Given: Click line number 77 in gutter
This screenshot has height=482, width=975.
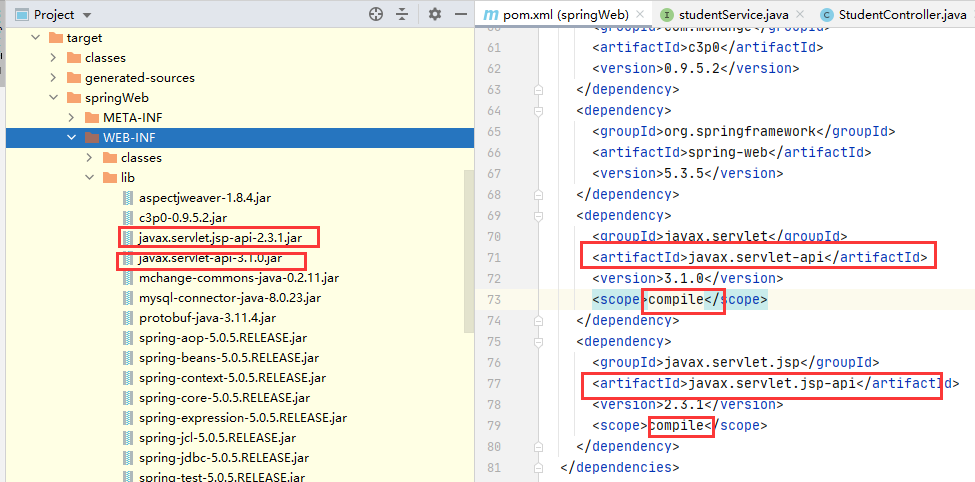Looking at the screenshot, I should pyautogui.click(x=494, y=384).
